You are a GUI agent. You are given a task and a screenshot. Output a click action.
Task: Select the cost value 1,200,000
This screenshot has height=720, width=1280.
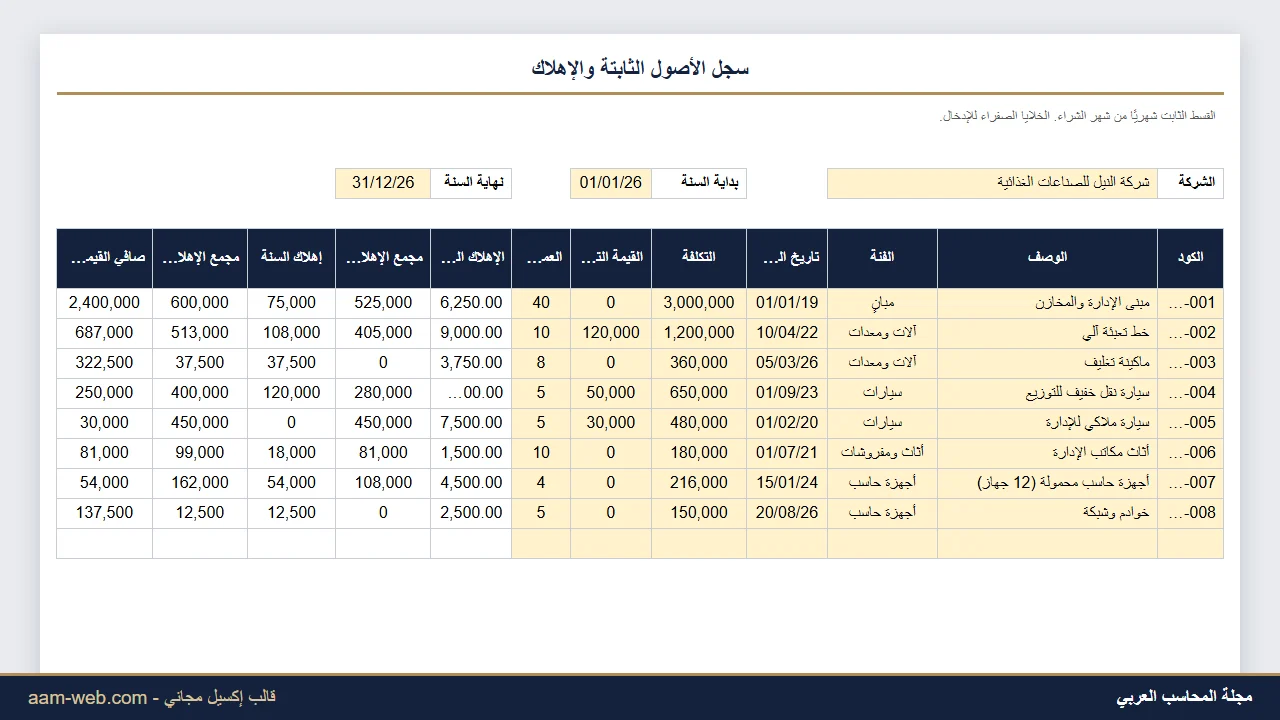tap(699, 333)
